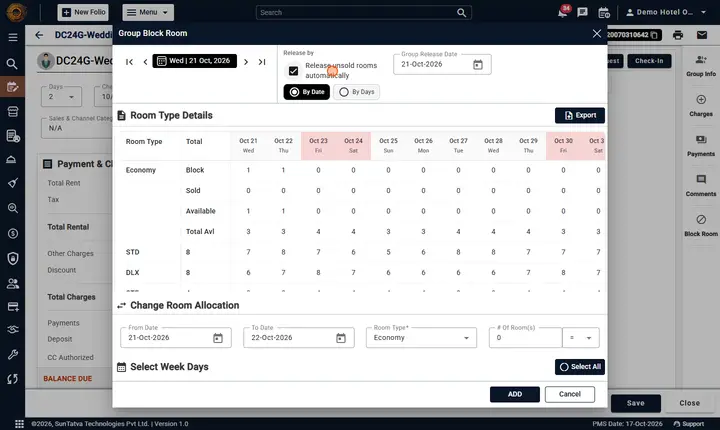Click the To Date field 22-Oct-2026
Image resolution: width=720 pixels, height=430 pixels.
298,338
